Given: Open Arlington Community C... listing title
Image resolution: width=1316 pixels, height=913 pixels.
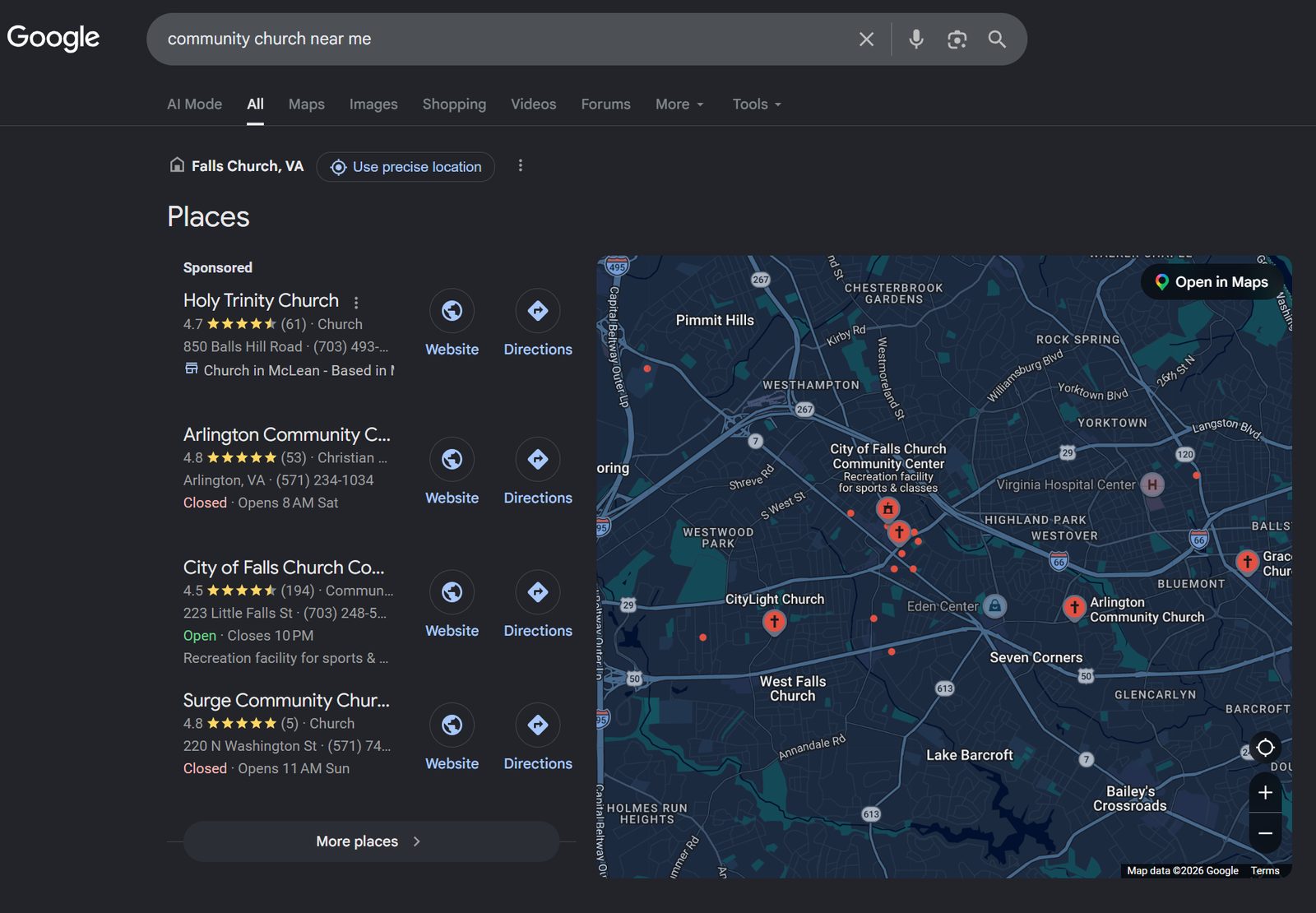Looking at the screenshot, I should 286,434.
